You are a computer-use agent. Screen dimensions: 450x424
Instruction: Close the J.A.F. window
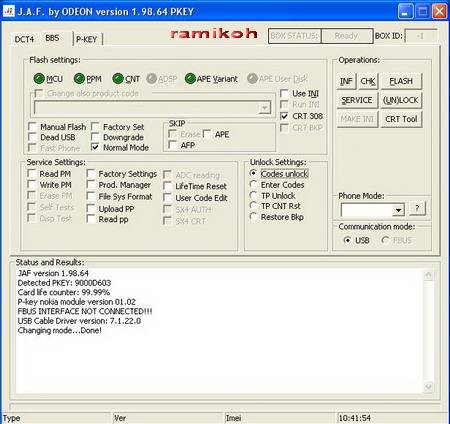tap(439, 12)
